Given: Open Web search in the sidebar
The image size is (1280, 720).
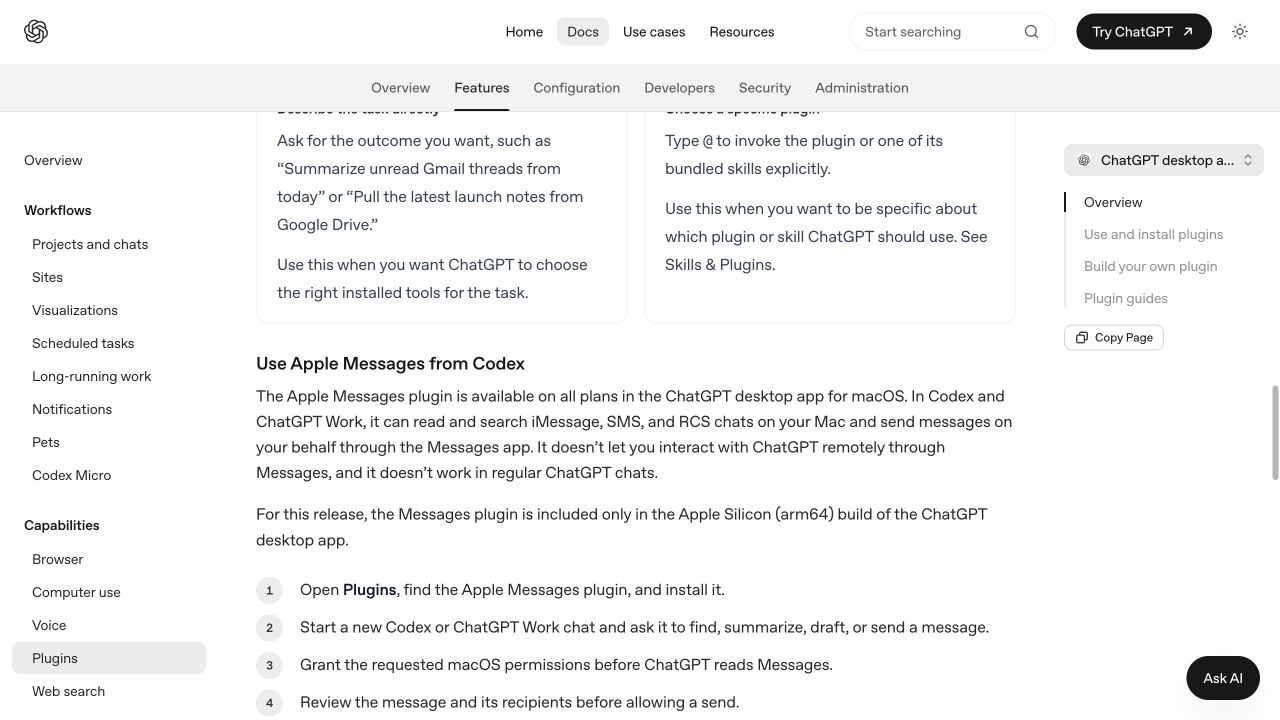Looking at the screenshot, I should click(68, 691).
